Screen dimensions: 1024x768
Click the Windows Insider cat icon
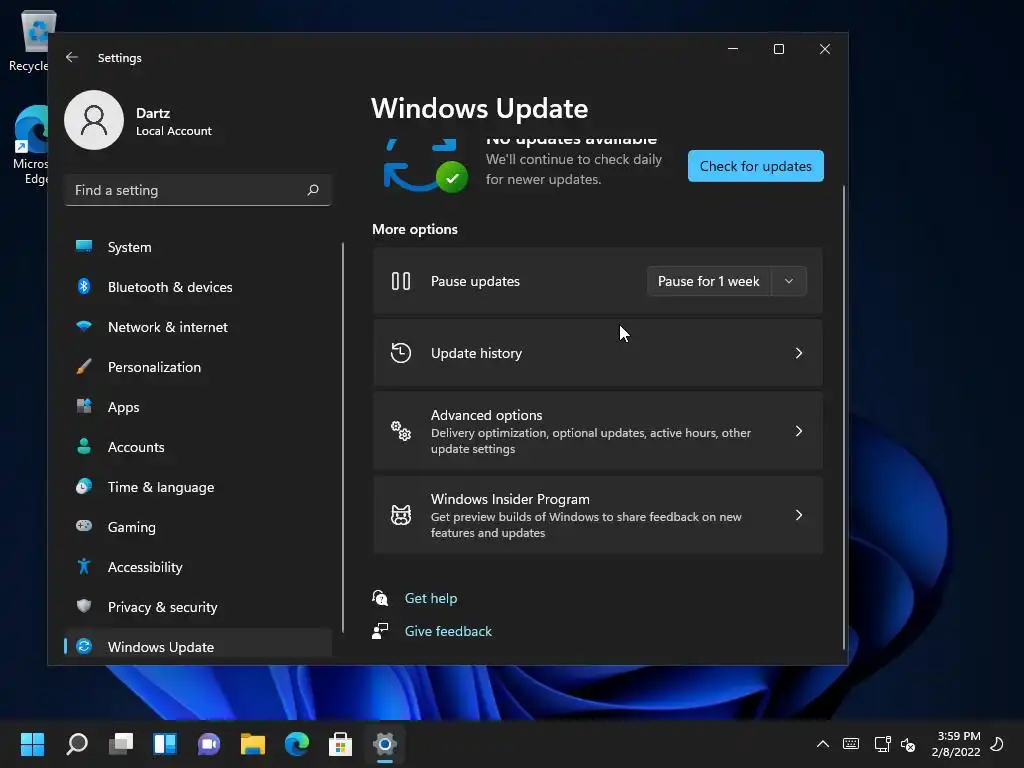coord(401,515)
